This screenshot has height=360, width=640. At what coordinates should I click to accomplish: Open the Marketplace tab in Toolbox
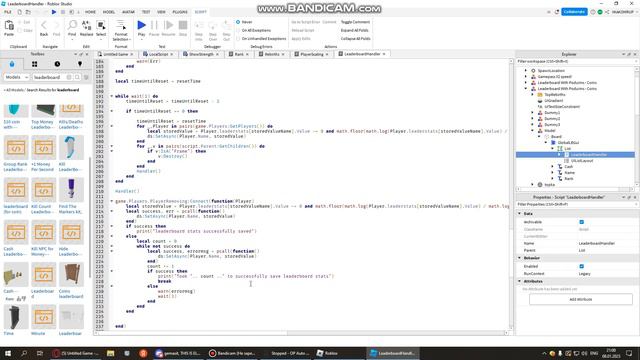pos(12,64)
